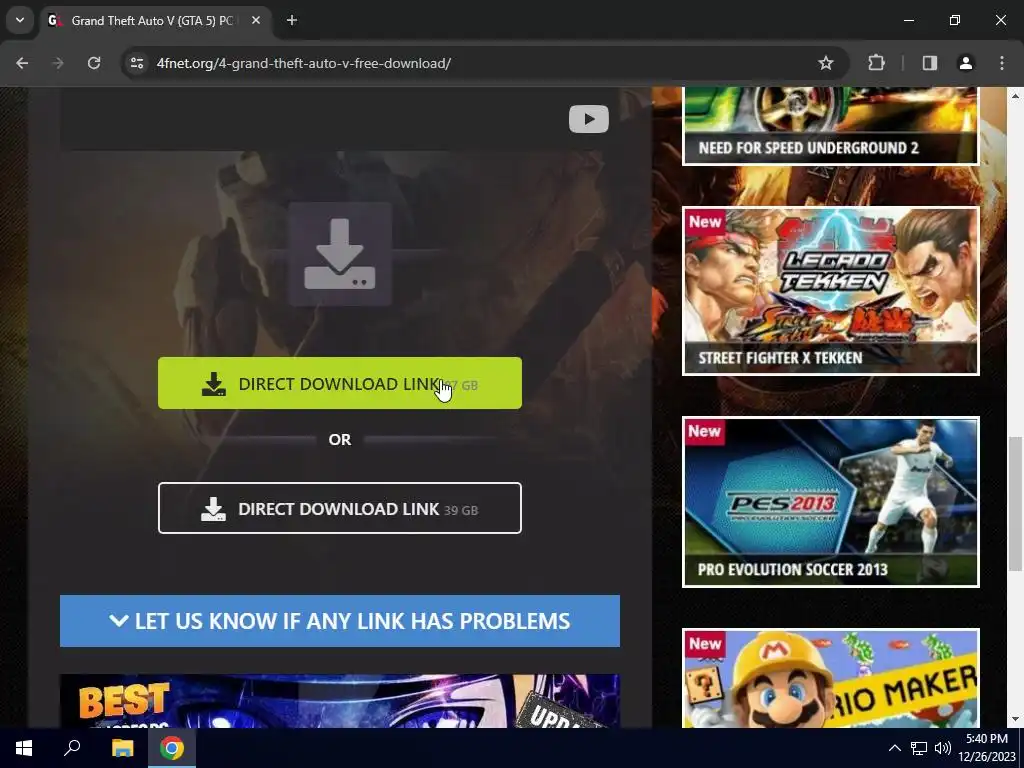Open the volume tray icon
Viewport: 1024px width, 768px height.
(942, 748)
